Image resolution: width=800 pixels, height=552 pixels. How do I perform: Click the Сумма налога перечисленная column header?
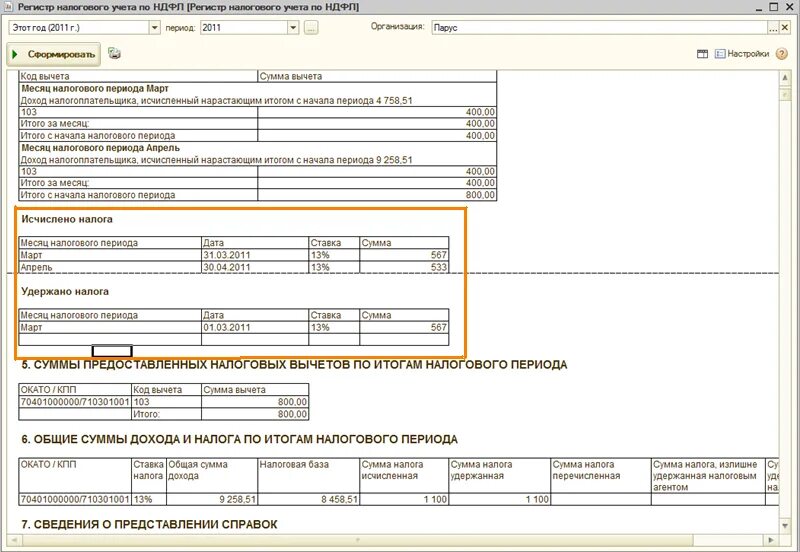(x=601, y=475)
